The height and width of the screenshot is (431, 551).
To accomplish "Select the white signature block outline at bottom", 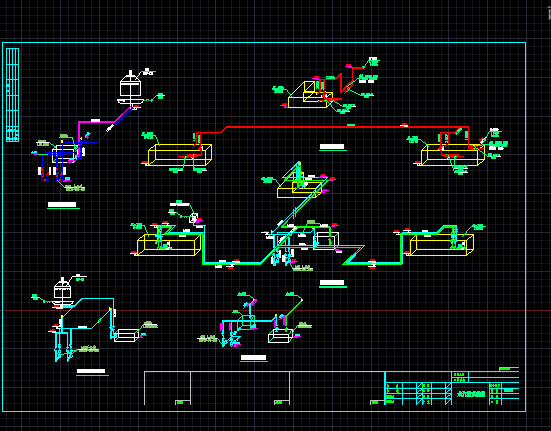I will [x=264, y=388].
